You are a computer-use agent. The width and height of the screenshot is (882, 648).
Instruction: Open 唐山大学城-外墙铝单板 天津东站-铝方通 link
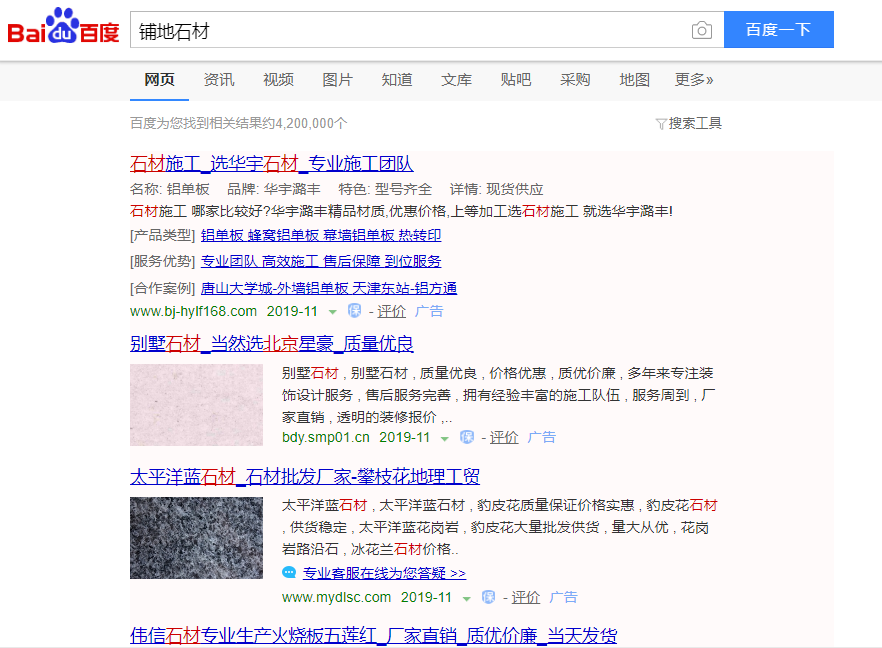(x=328, y=288)
